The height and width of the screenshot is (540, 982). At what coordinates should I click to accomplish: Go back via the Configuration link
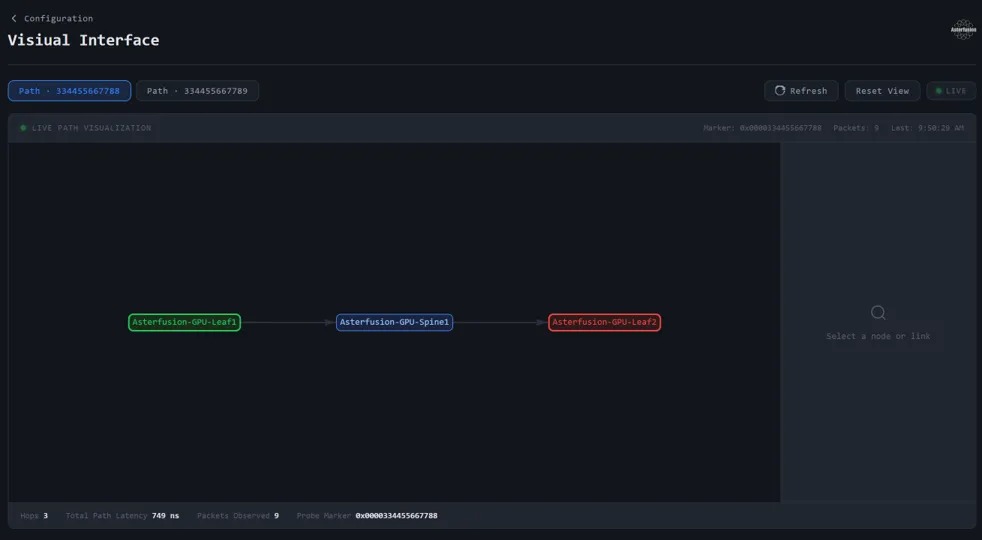58,18
